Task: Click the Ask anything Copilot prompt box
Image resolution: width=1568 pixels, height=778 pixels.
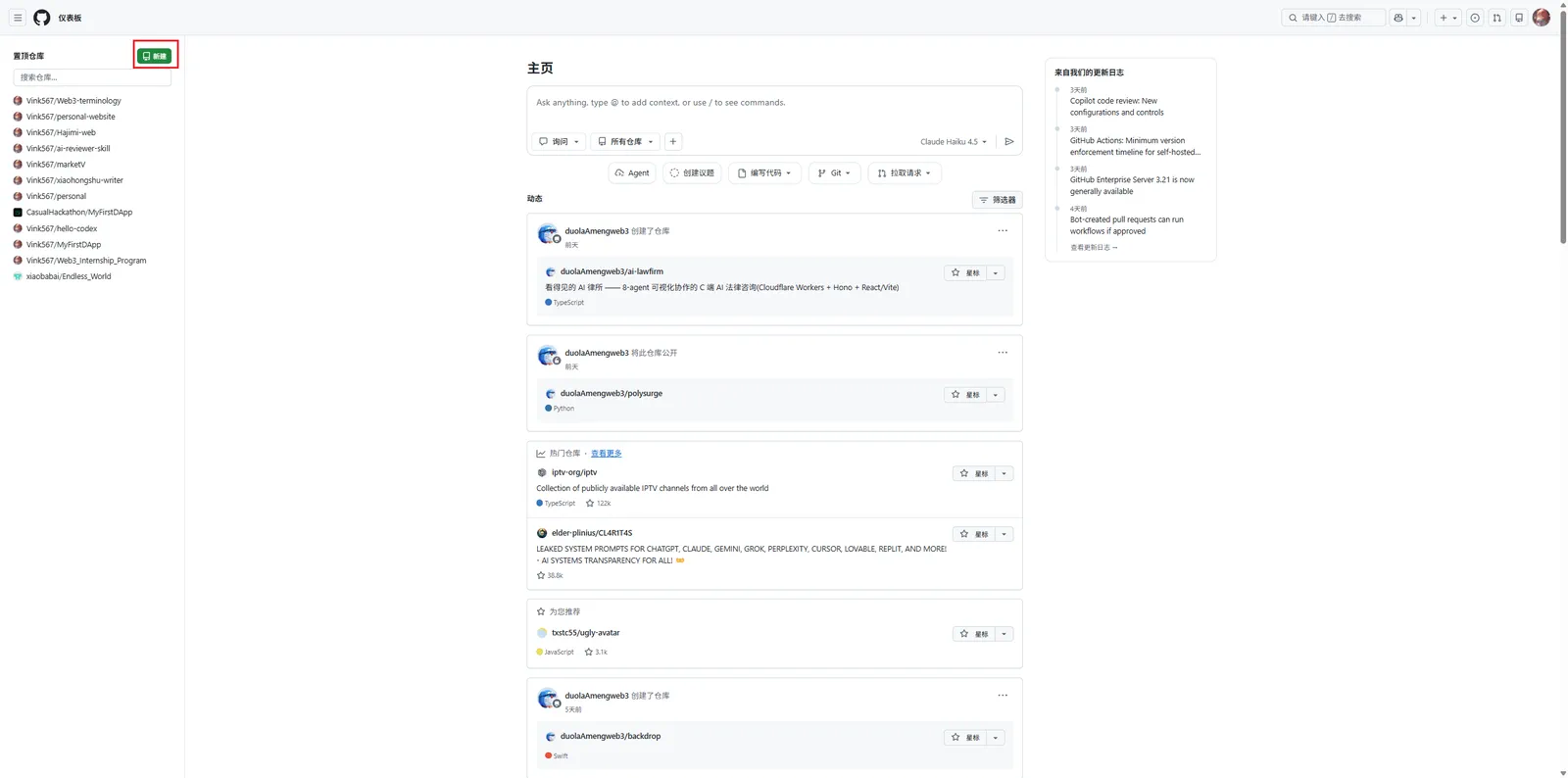Action: [774, 103]
